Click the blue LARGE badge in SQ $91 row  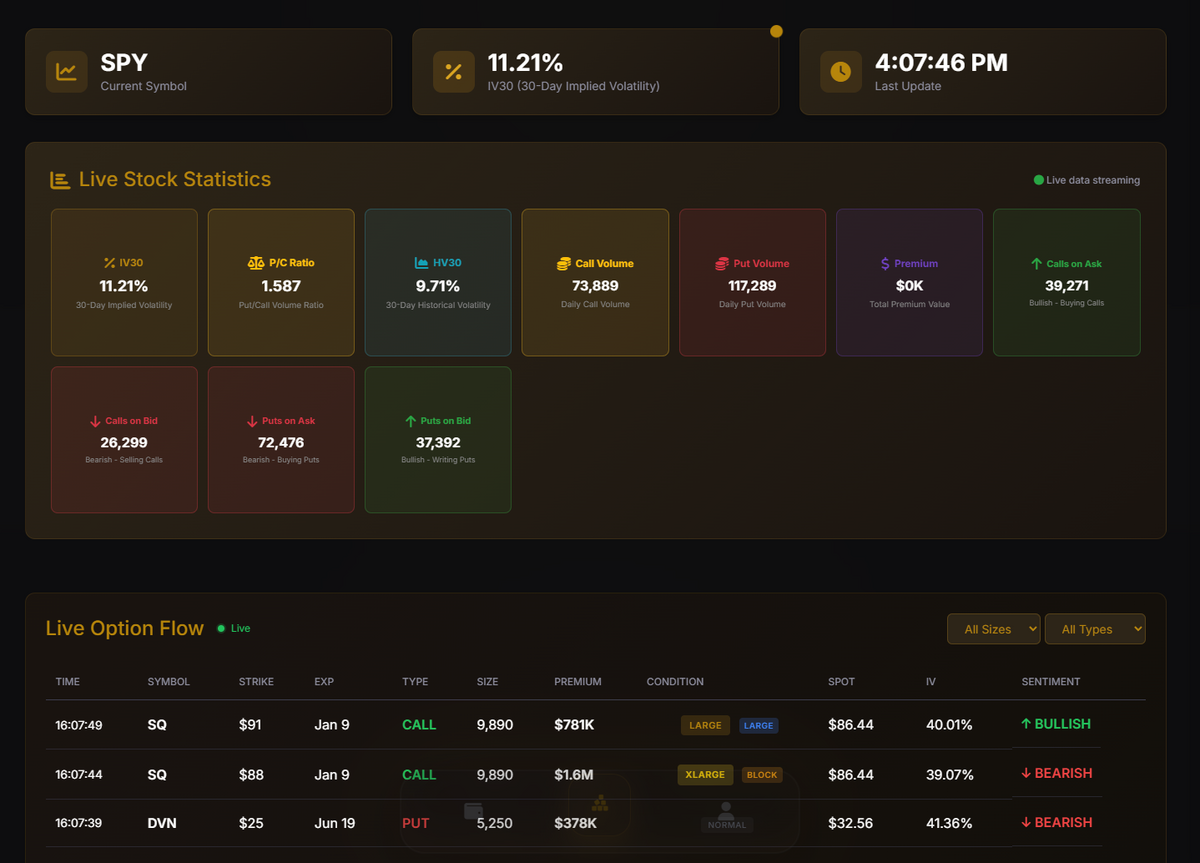[x=759, y=726]
